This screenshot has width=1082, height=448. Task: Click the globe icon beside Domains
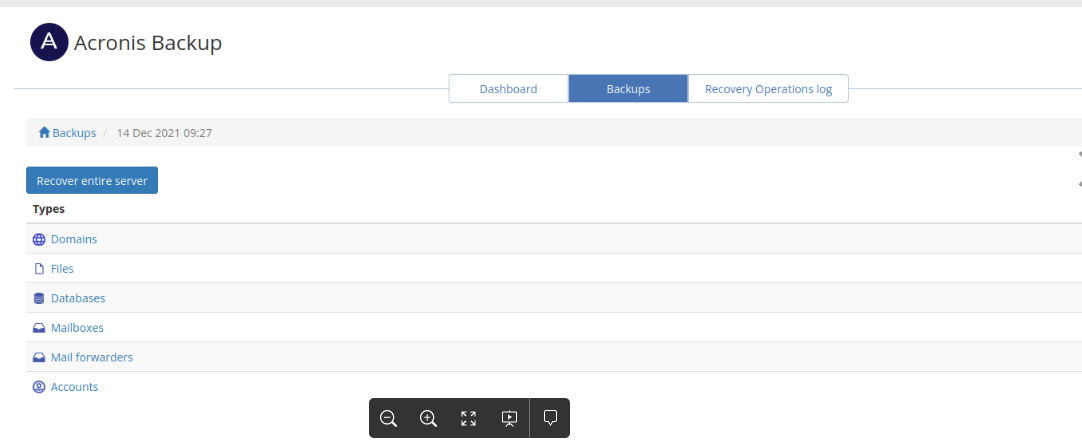pos(39,240)
